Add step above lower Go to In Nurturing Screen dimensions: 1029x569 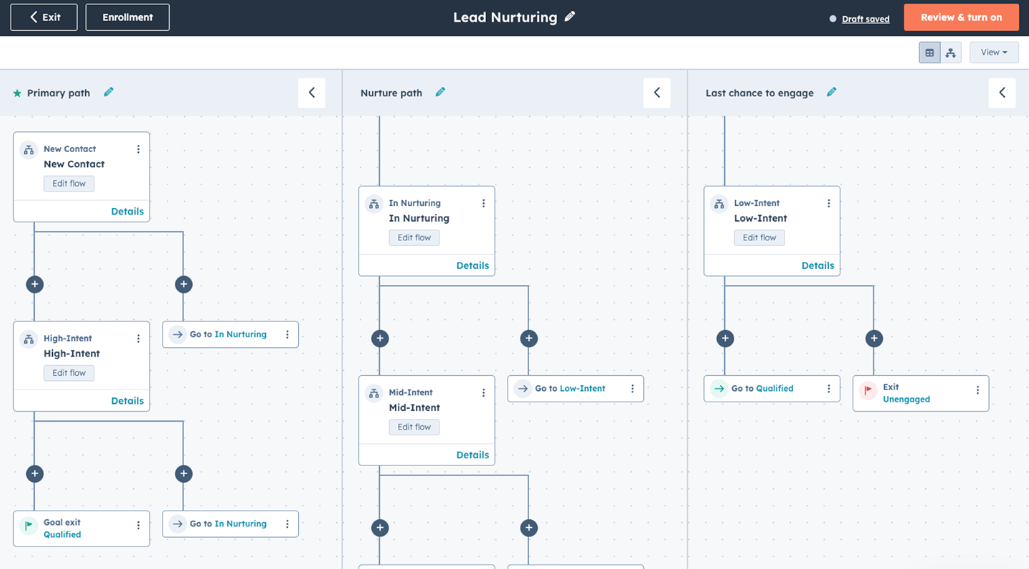(184, 474)
